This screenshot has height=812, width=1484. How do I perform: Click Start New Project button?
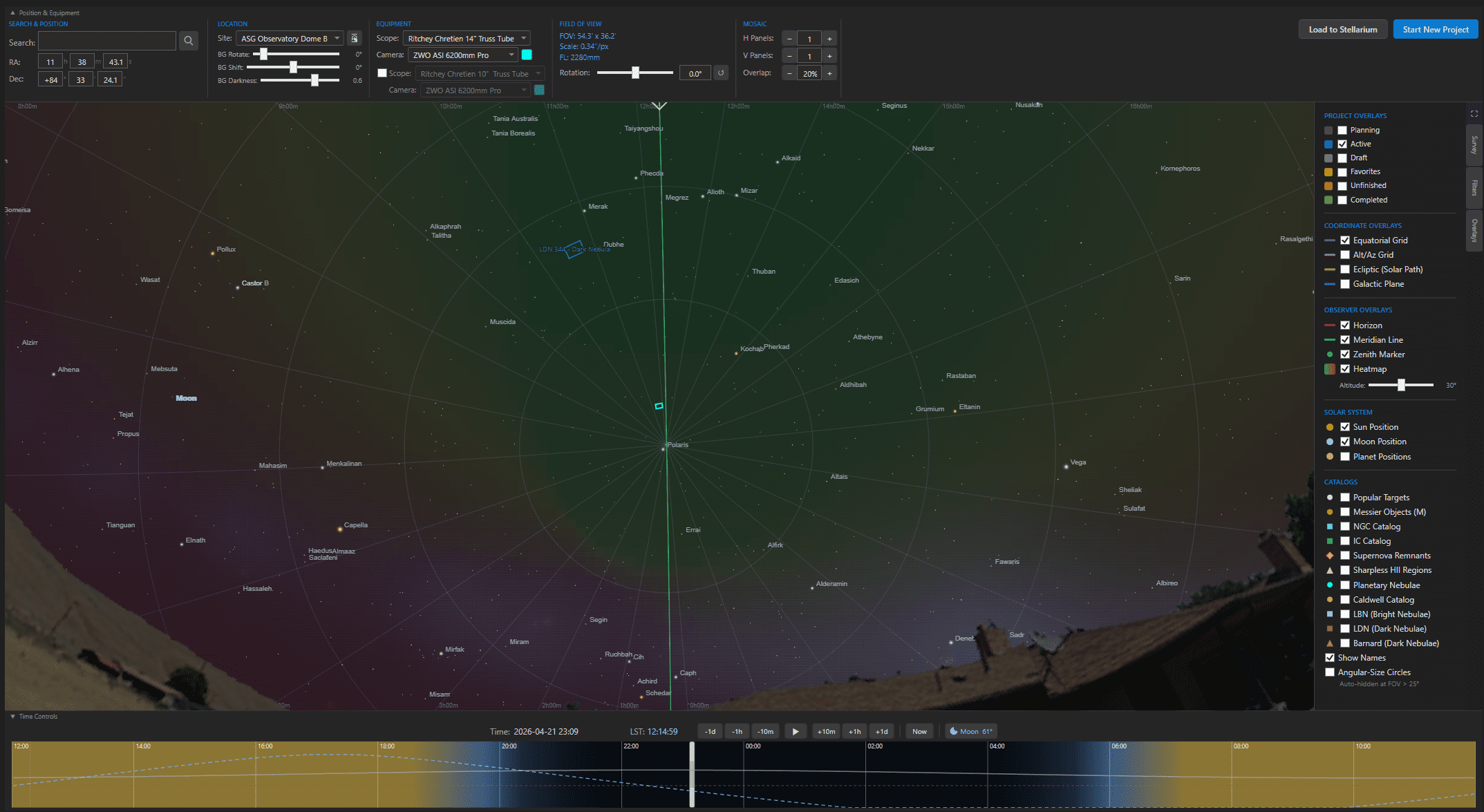(1435, 30)
